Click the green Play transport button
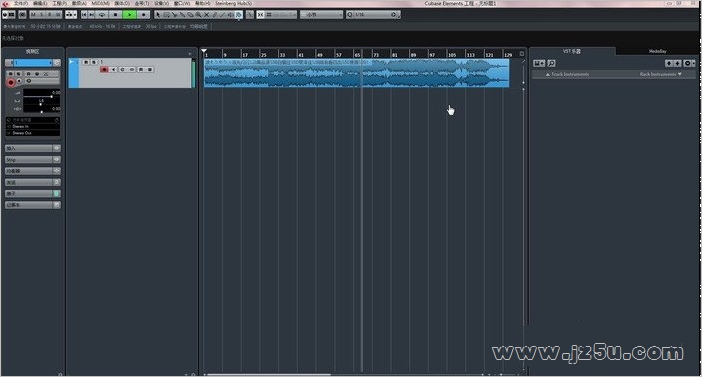 click(130, 14)
